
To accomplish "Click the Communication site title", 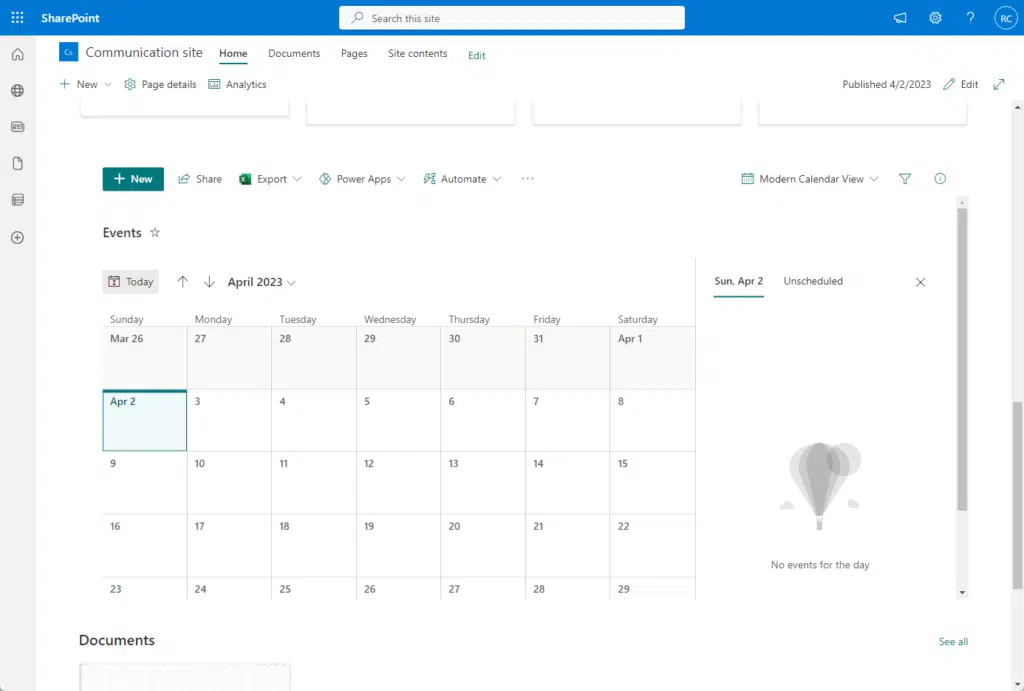I will tap(144, 52).
